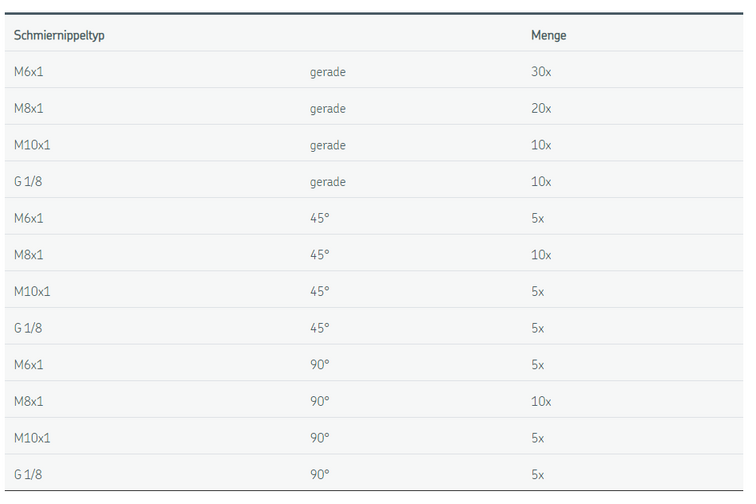
Task: Click 45° in the M8x1 row
Action: 319,255
